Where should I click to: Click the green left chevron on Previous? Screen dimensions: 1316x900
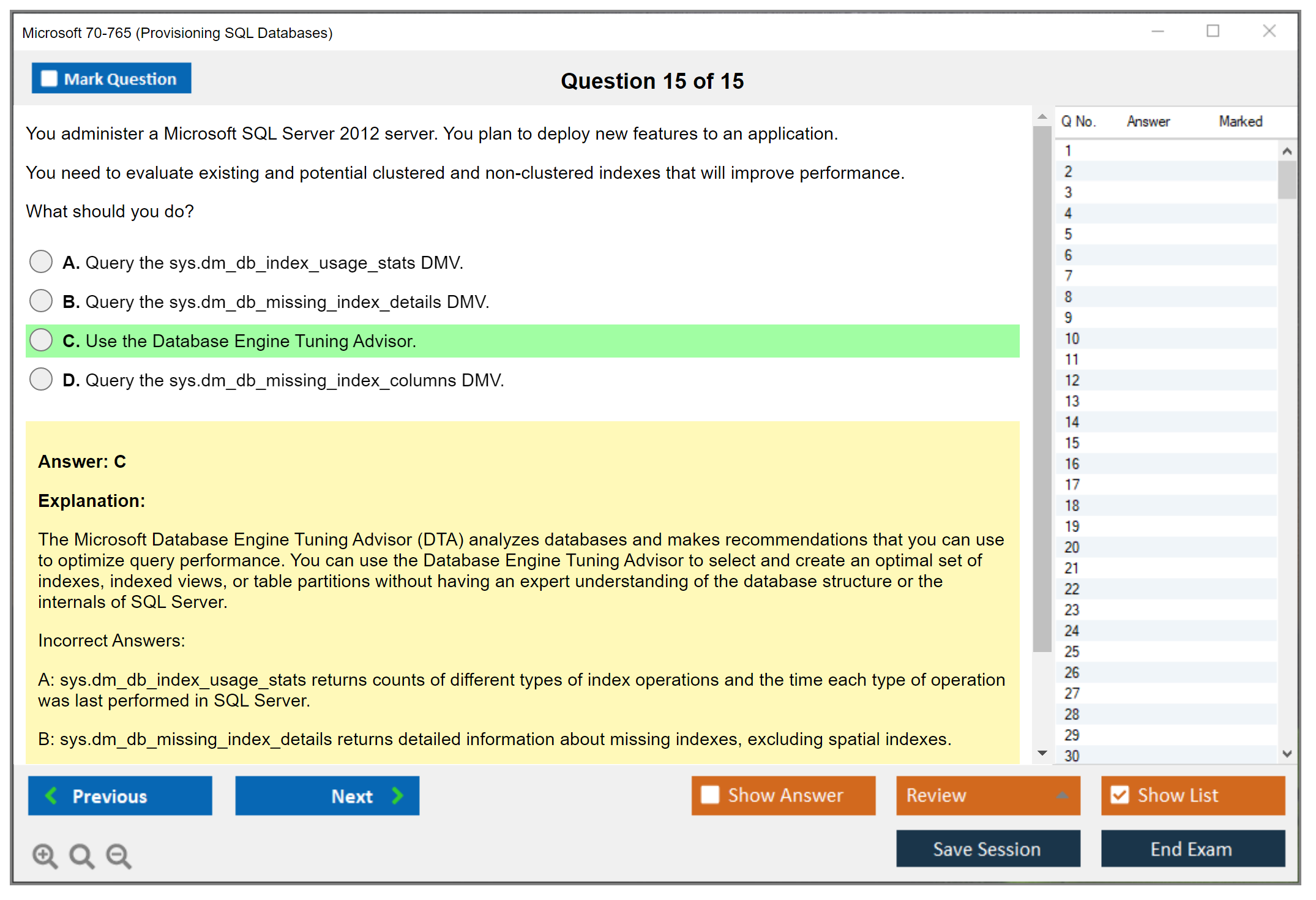[x=52, y=796]
